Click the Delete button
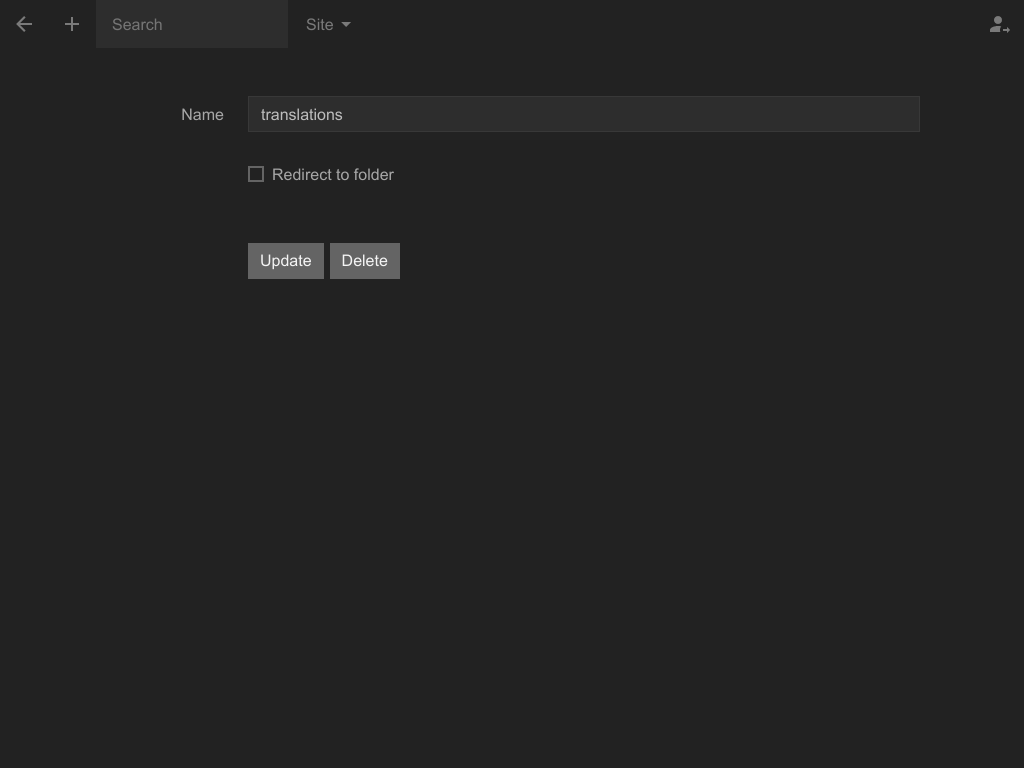Viewport: 1024px width, 768px height. [364, 261]
